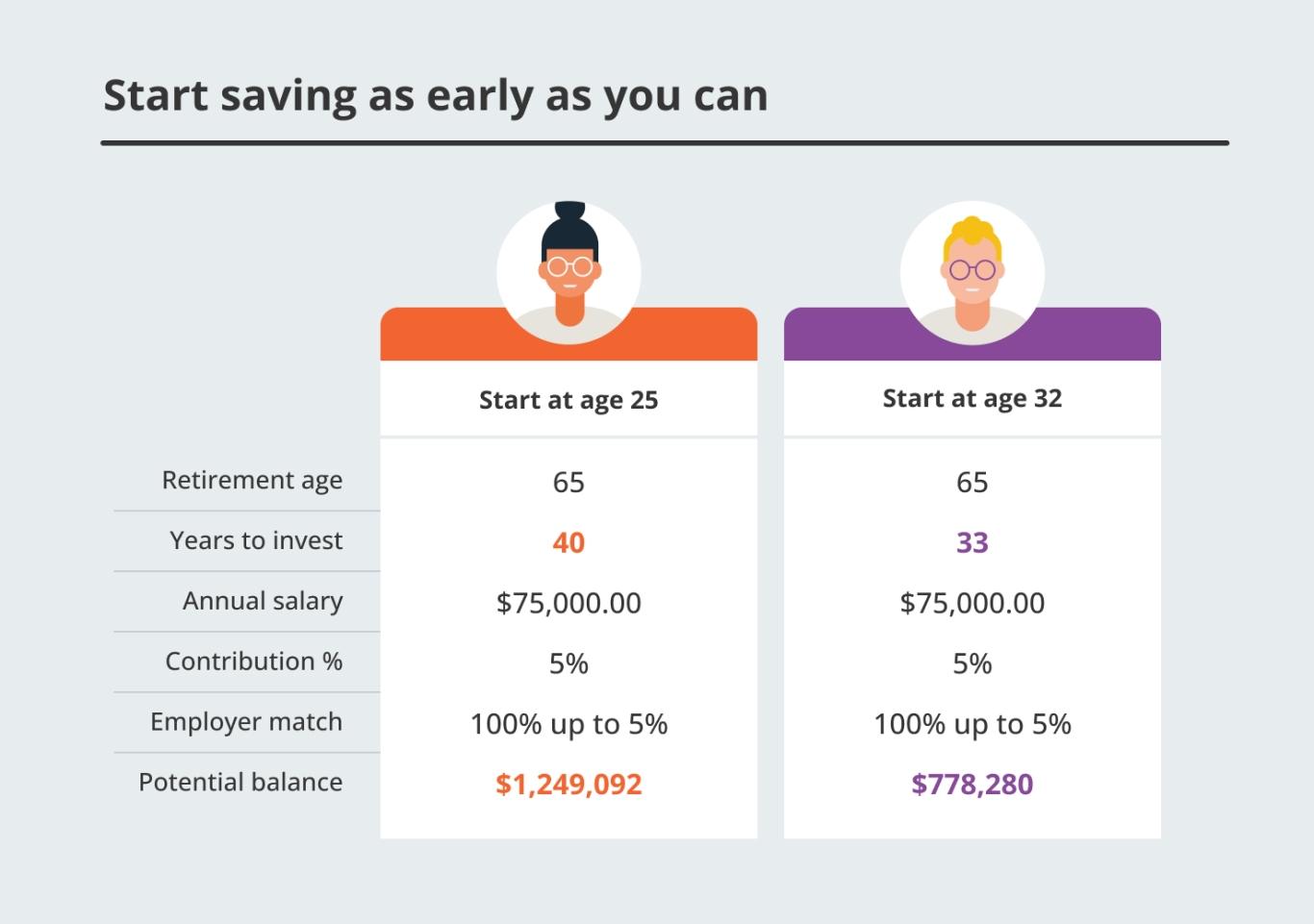Select the 'Retirement age' row label
The image size is (1314, 924).
pos(252,480)
